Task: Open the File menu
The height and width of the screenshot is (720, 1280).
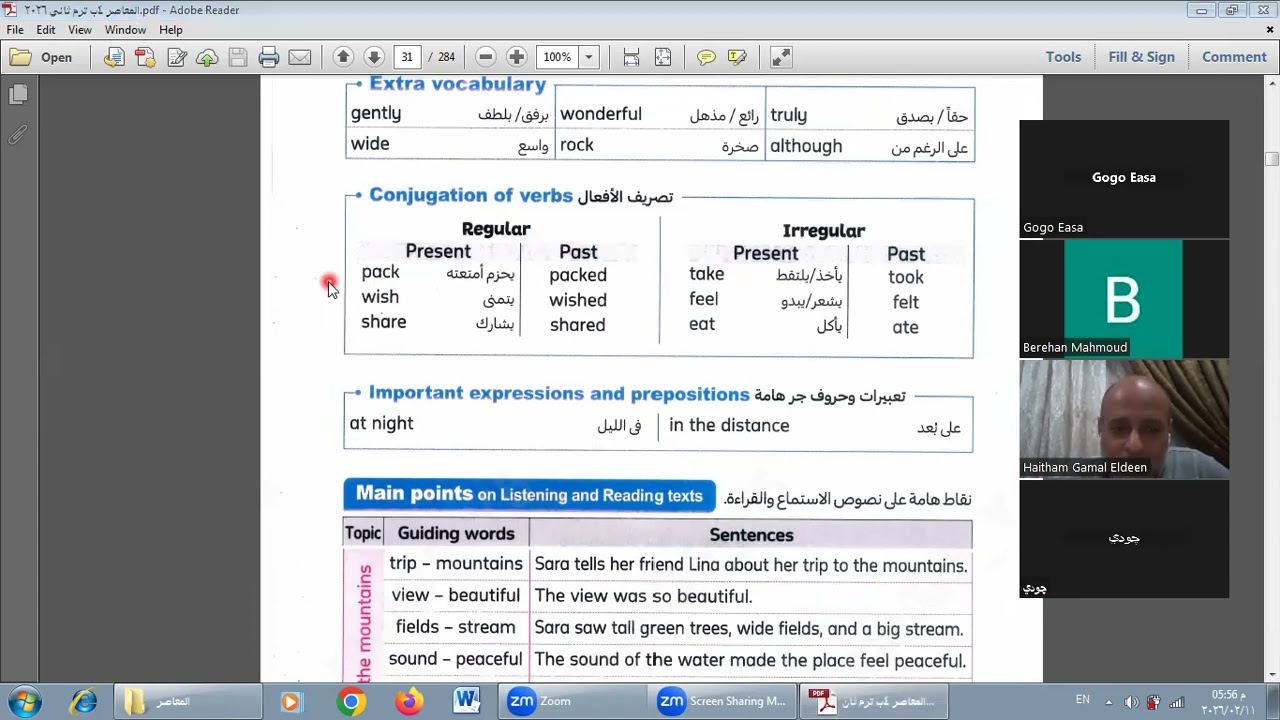Action: 15,30
